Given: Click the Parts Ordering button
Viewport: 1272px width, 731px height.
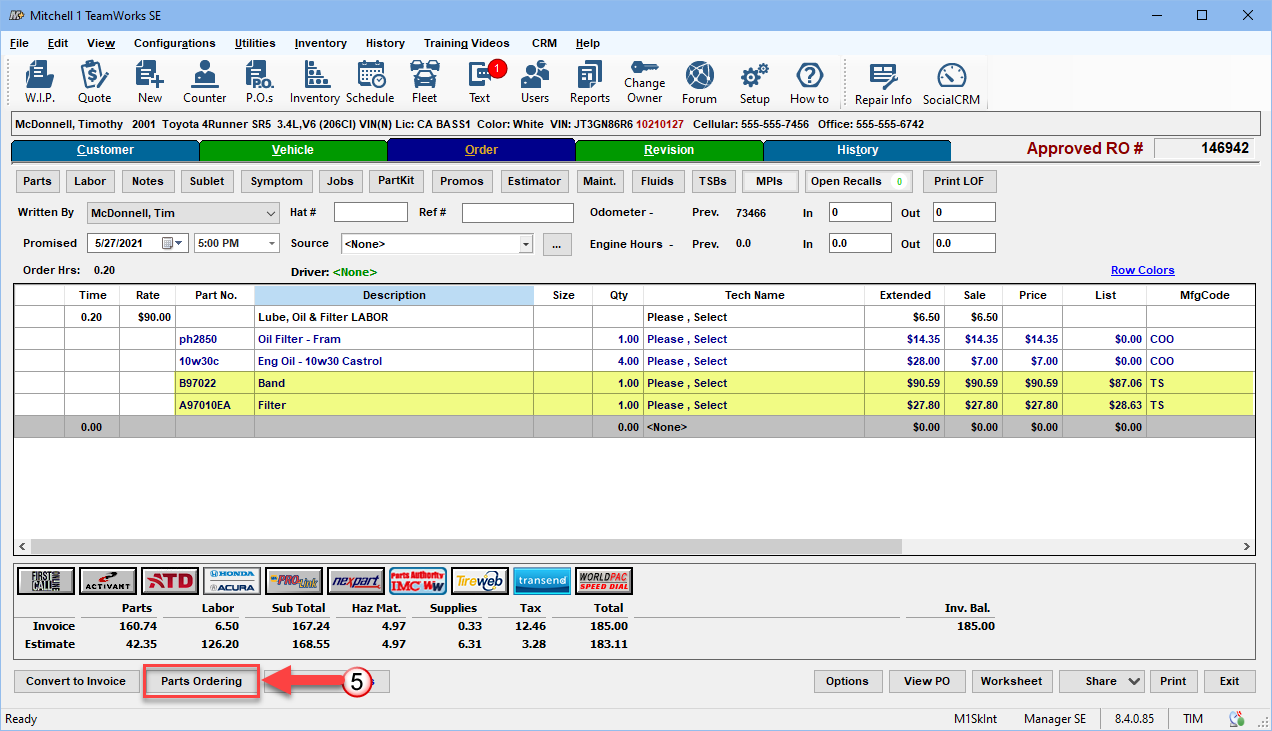Looking at the screenshot, I should [202, 681].
